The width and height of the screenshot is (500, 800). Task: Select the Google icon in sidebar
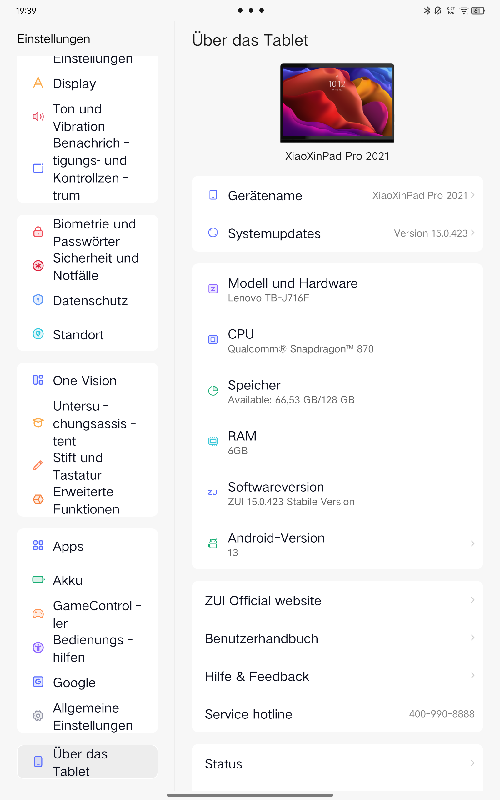tap(38, 682)
